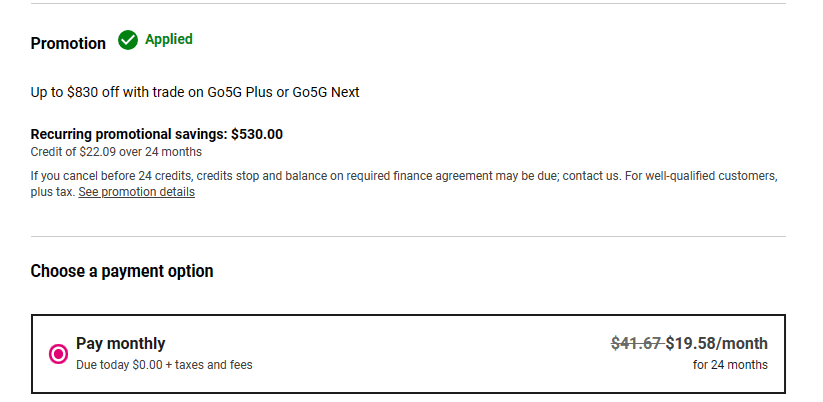Click the Recurring promotional savings $530.00 line
Image resolution: width=823 pixels, height=402 pixels.
point(157,134)
